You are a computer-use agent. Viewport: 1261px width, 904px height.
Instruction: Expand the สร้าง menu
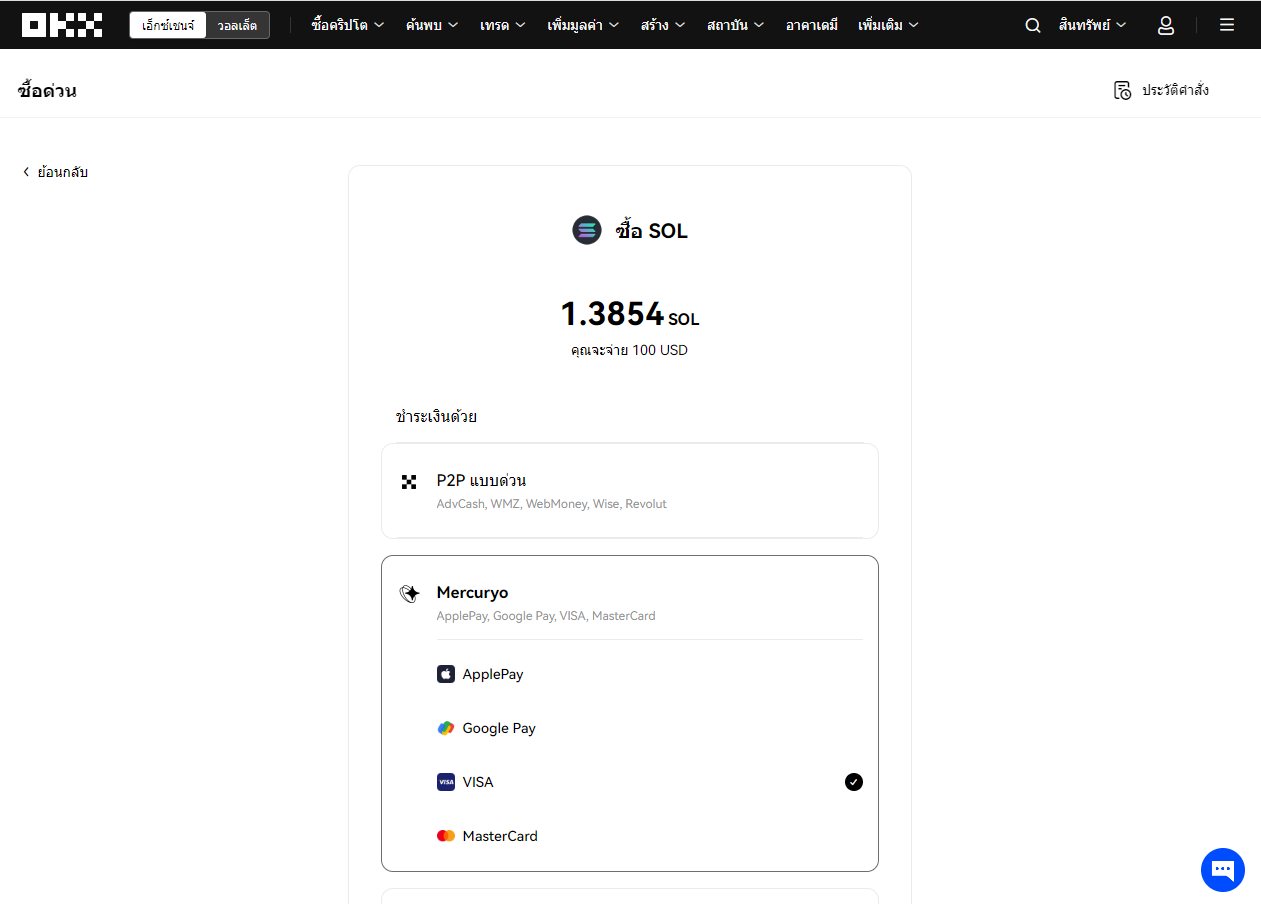[663, 25]
